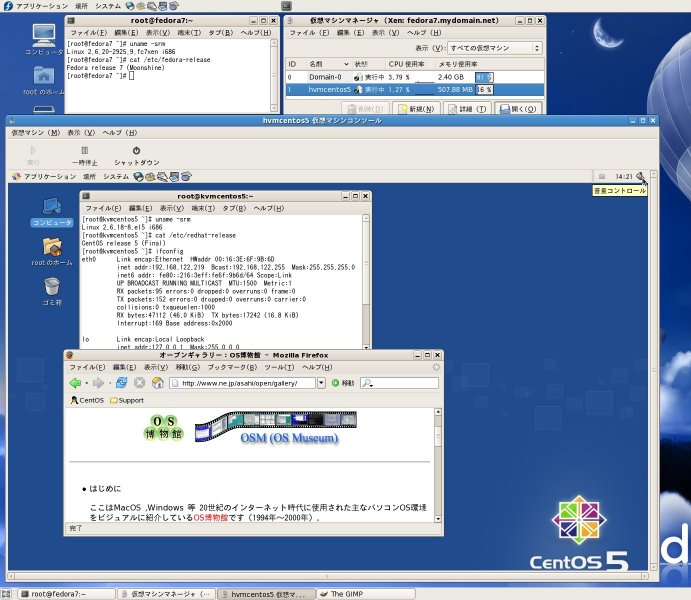Open ツール menu in Firefox

[x=279, y=367]
